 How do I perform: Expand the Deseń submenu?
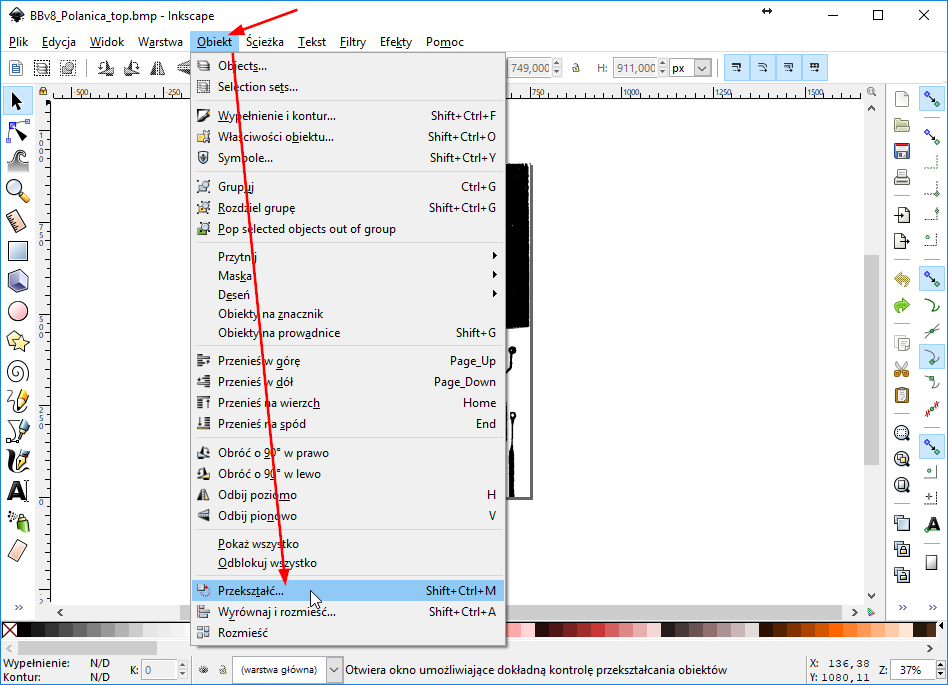pos(348,294)
